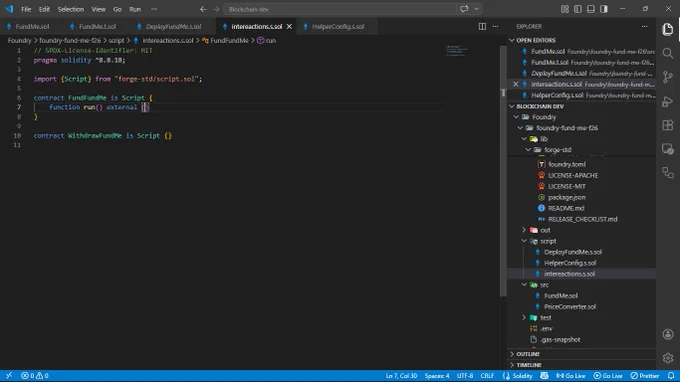Open the Copilot chat dropdown arrow
This screenshot has height=382, width=680.
(x=476, y=9)
